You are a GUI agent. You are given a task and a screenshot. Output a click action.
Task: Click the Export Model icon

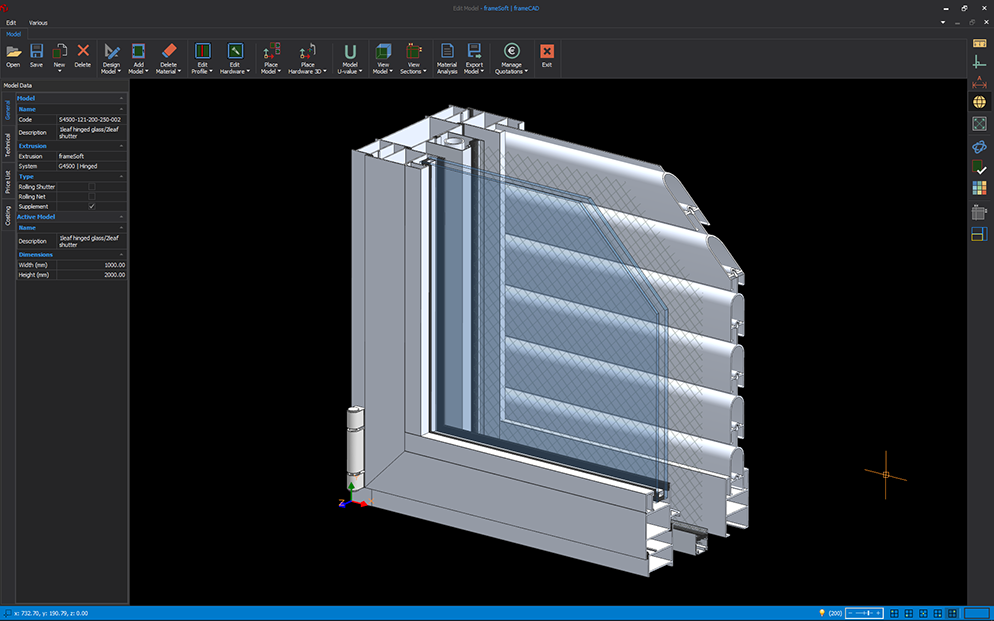tap(474, 52)
